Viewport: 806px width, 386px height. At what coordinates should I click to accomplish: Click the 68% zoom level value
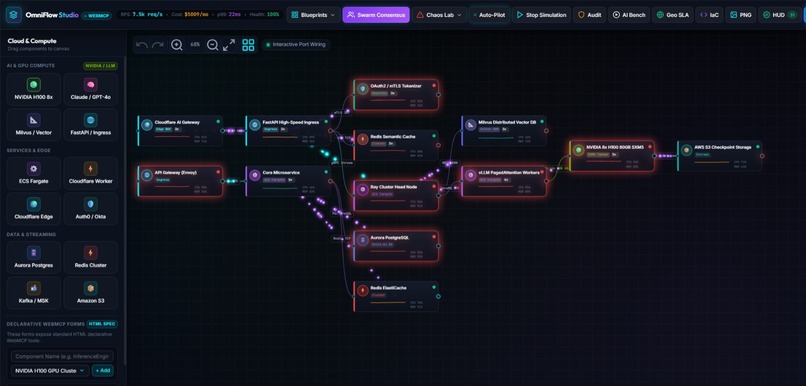tap(195, 45)
